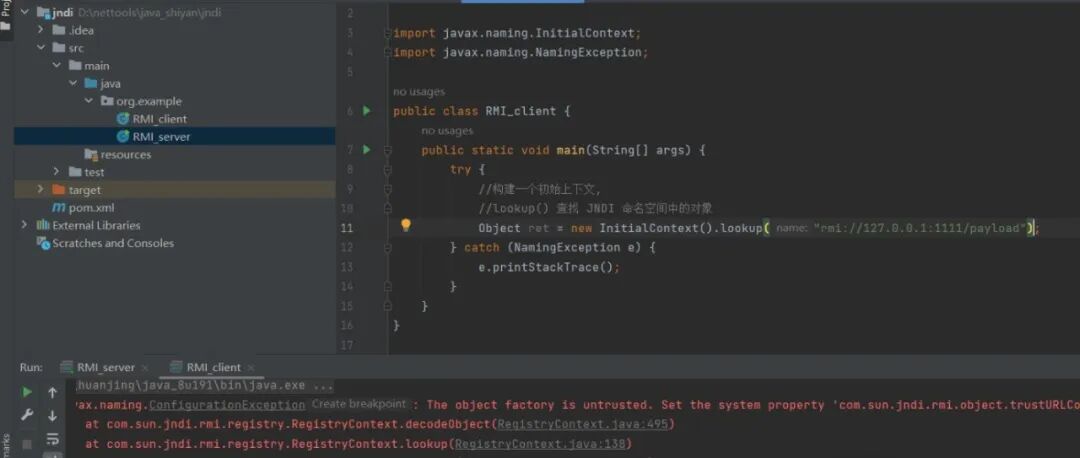Screen dimensions: 1080x458
Task: Run RMI_client class from gutter icon
Action: (x=366, y=111)
